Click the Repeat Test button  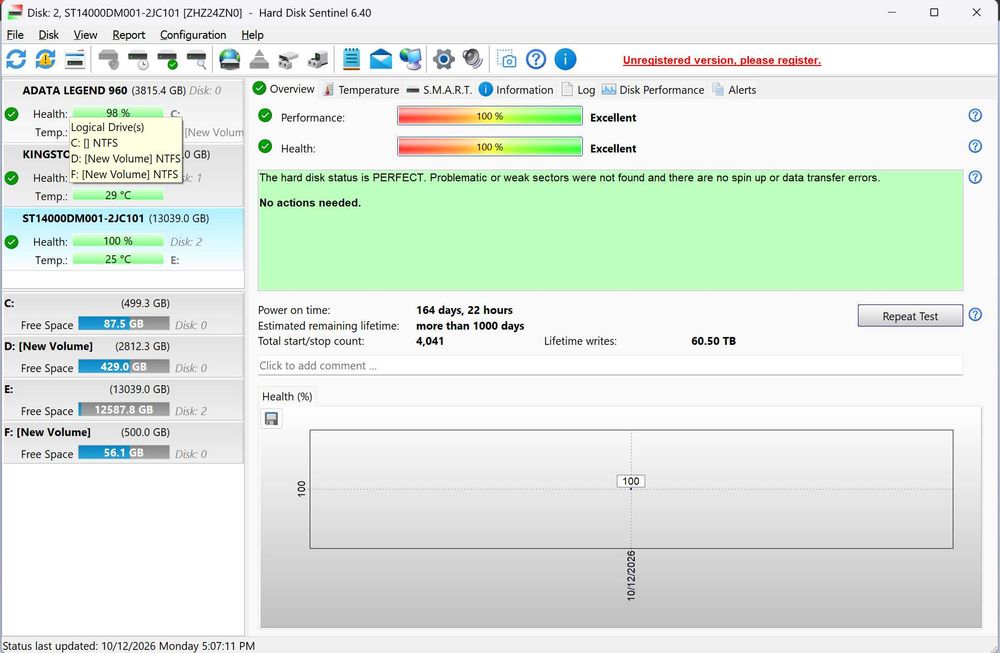tap(910, 316)
